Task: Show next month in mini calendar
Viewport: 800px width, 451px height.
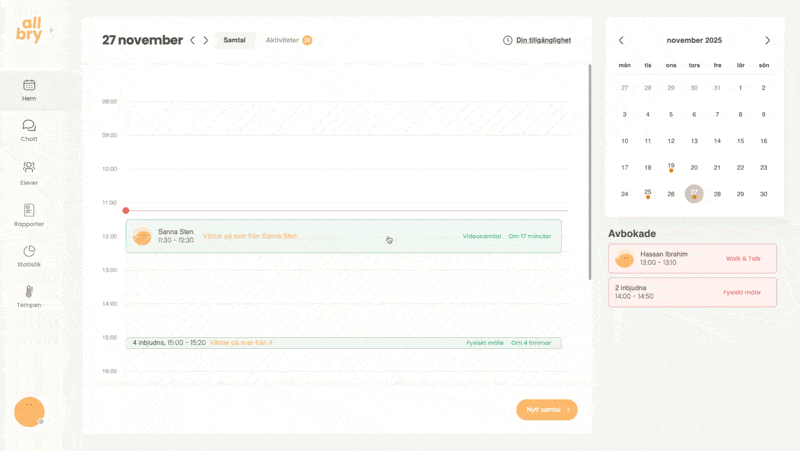Action: pyautogui.click(x=767, y=41)
